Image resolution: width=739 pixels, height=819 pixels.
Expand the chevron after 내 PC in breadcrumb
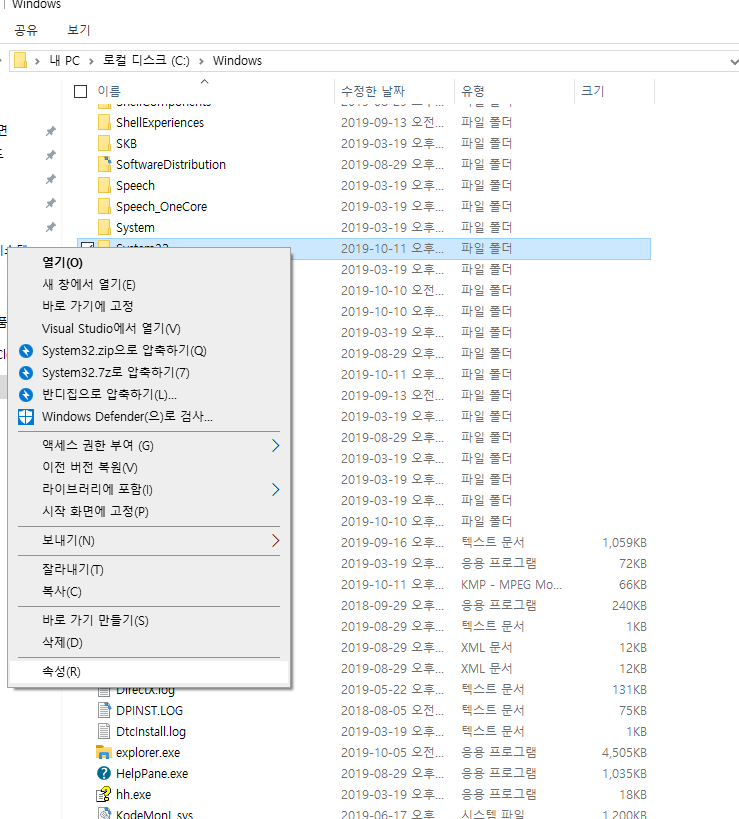(x=91, y=61)
